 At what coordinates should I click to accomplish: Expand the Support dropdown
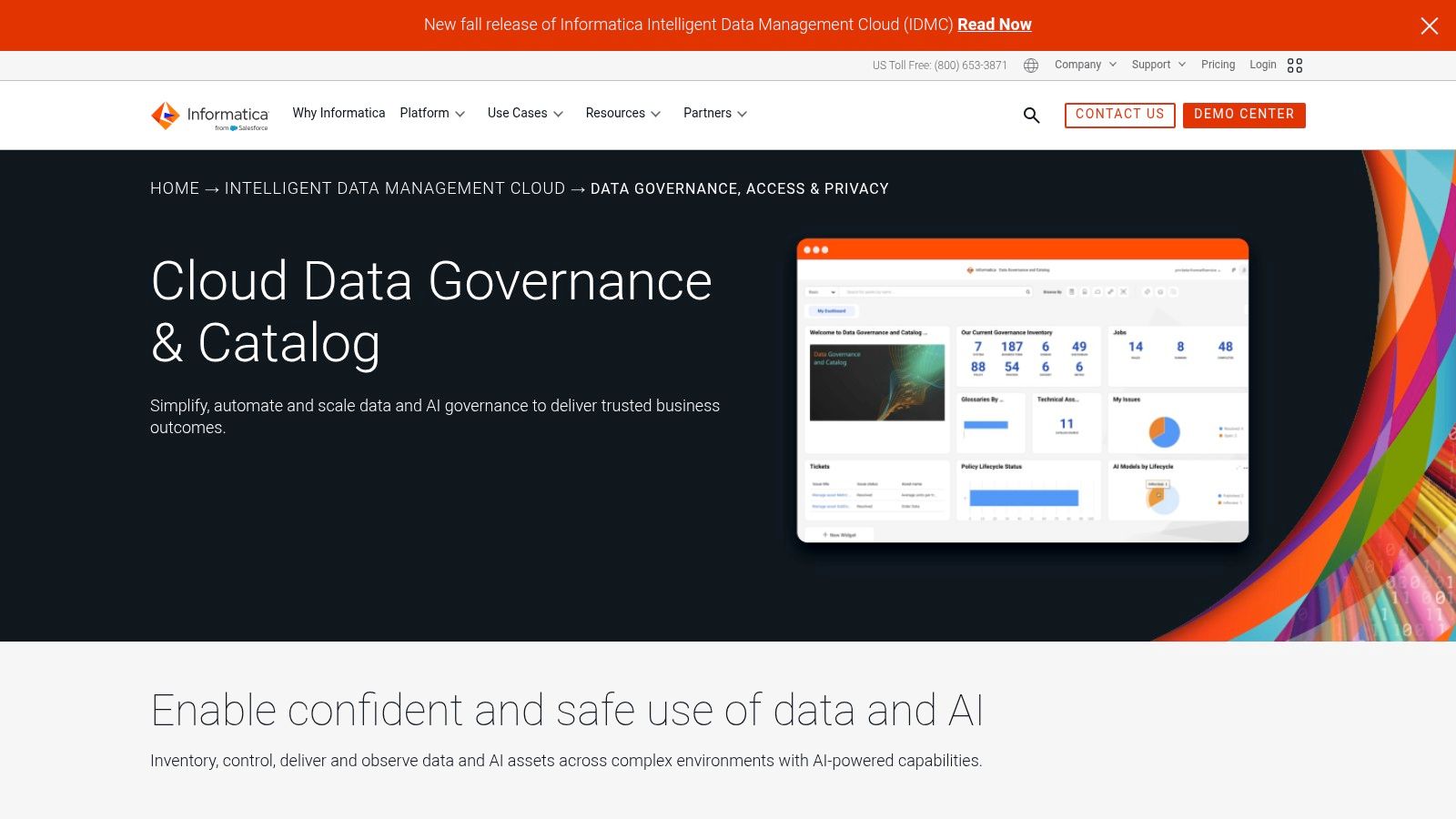point(1151,65)
